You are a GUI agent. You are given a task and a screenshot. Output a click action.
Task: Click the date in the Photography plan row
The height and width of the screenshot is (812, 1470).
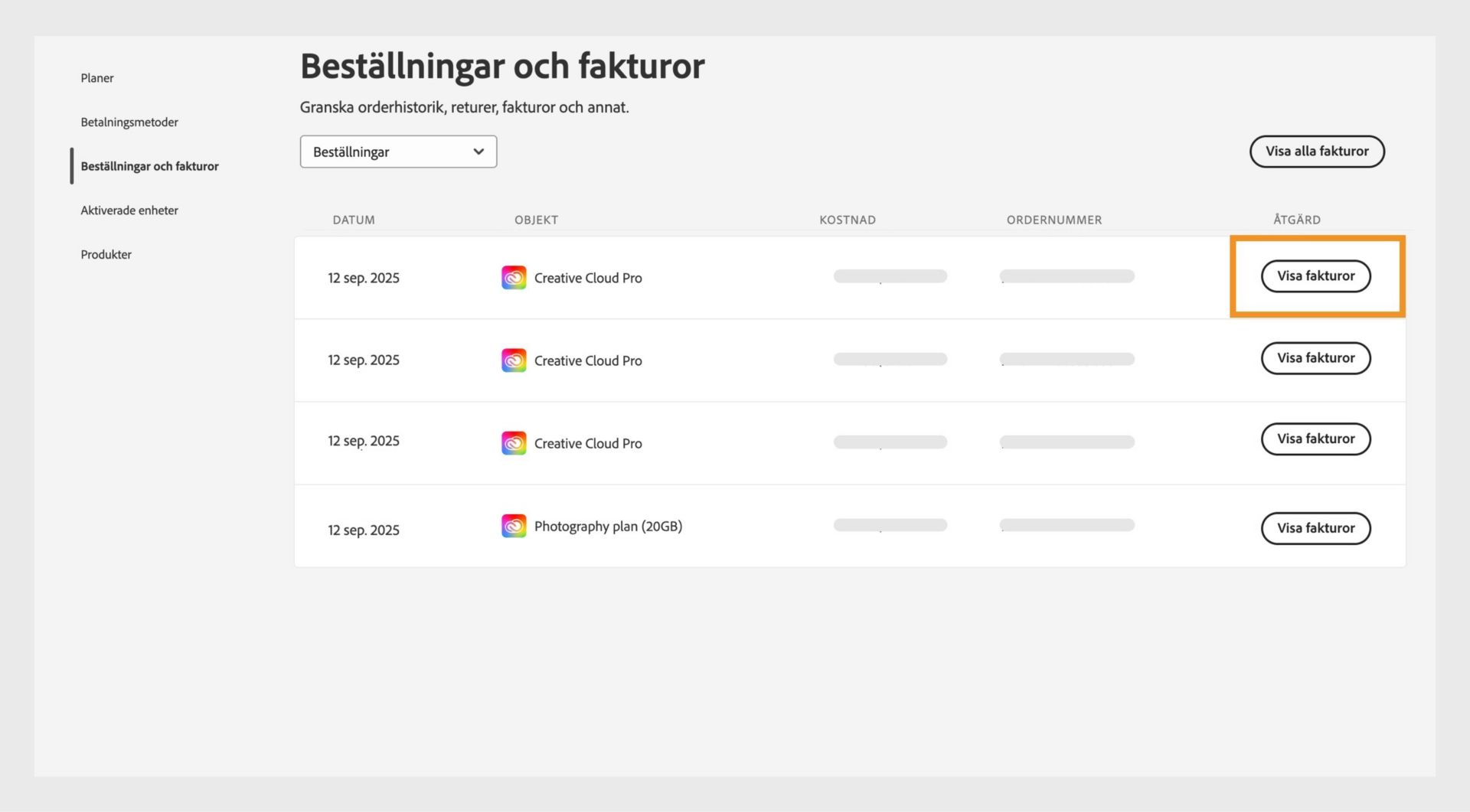364,530
